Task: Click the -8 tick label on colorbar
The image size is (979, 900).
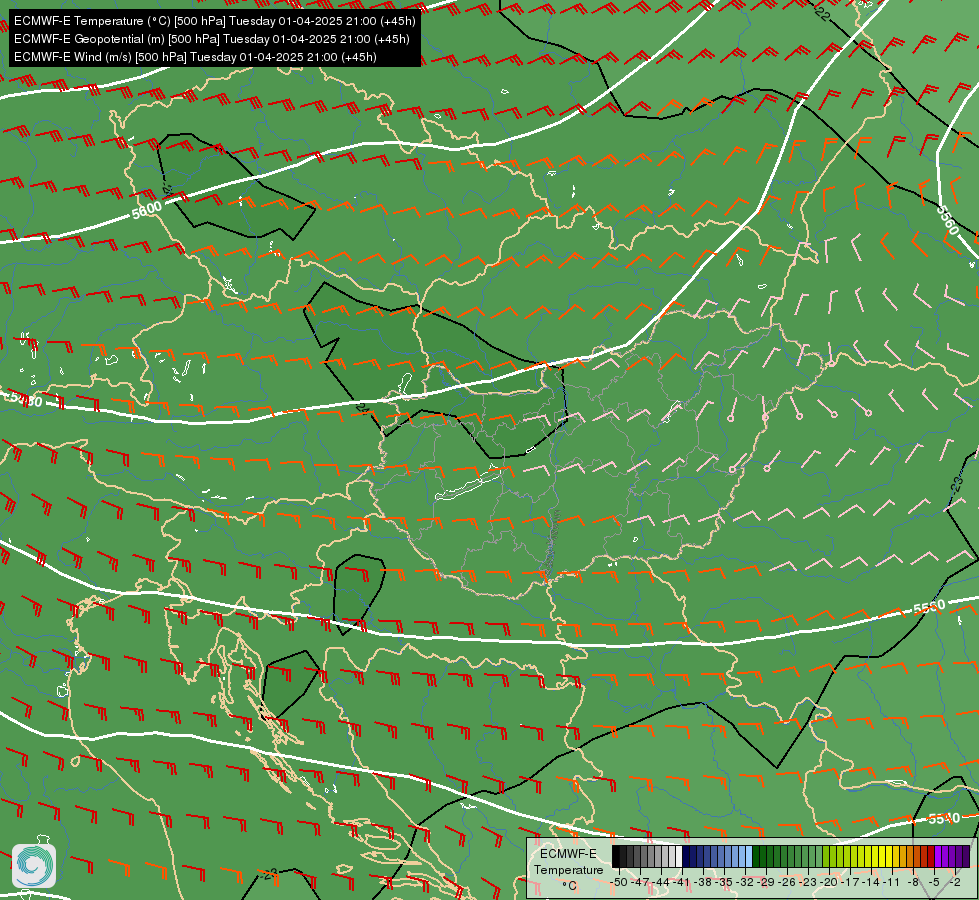Action: point(913,882)
